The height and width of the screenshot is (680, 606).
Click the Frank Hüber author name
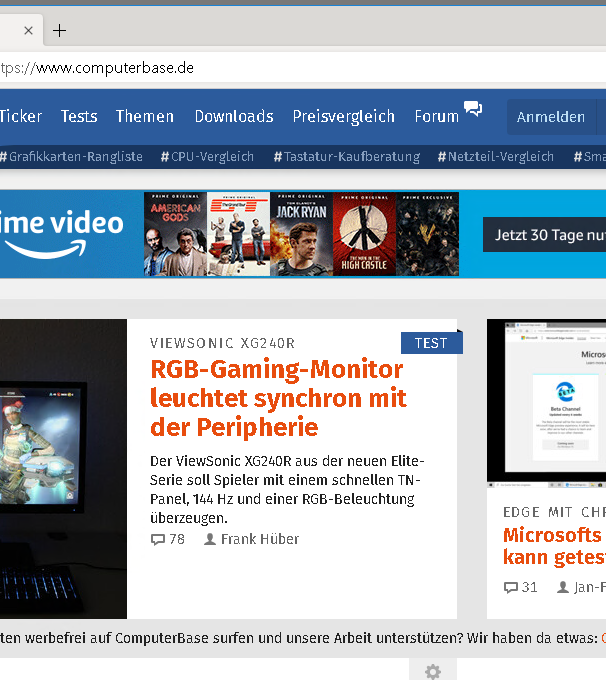coord(260,539)
